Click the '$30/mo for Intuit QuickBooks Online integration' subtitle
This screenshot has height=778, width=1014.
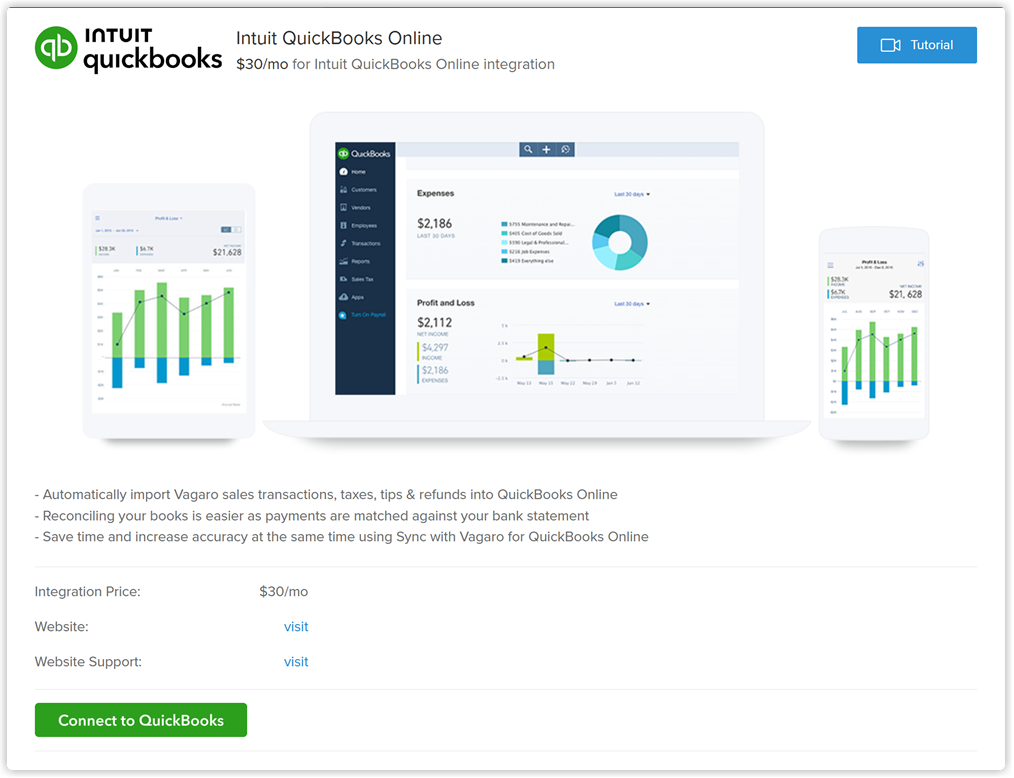coord(395,64)
